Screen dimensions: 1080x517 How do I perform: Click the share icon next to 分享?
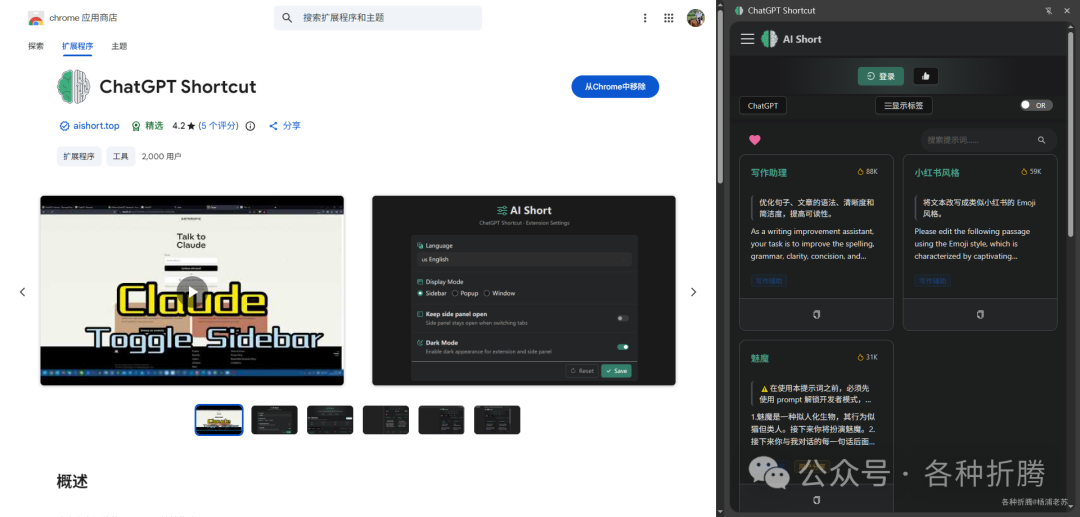click(273, 126)
